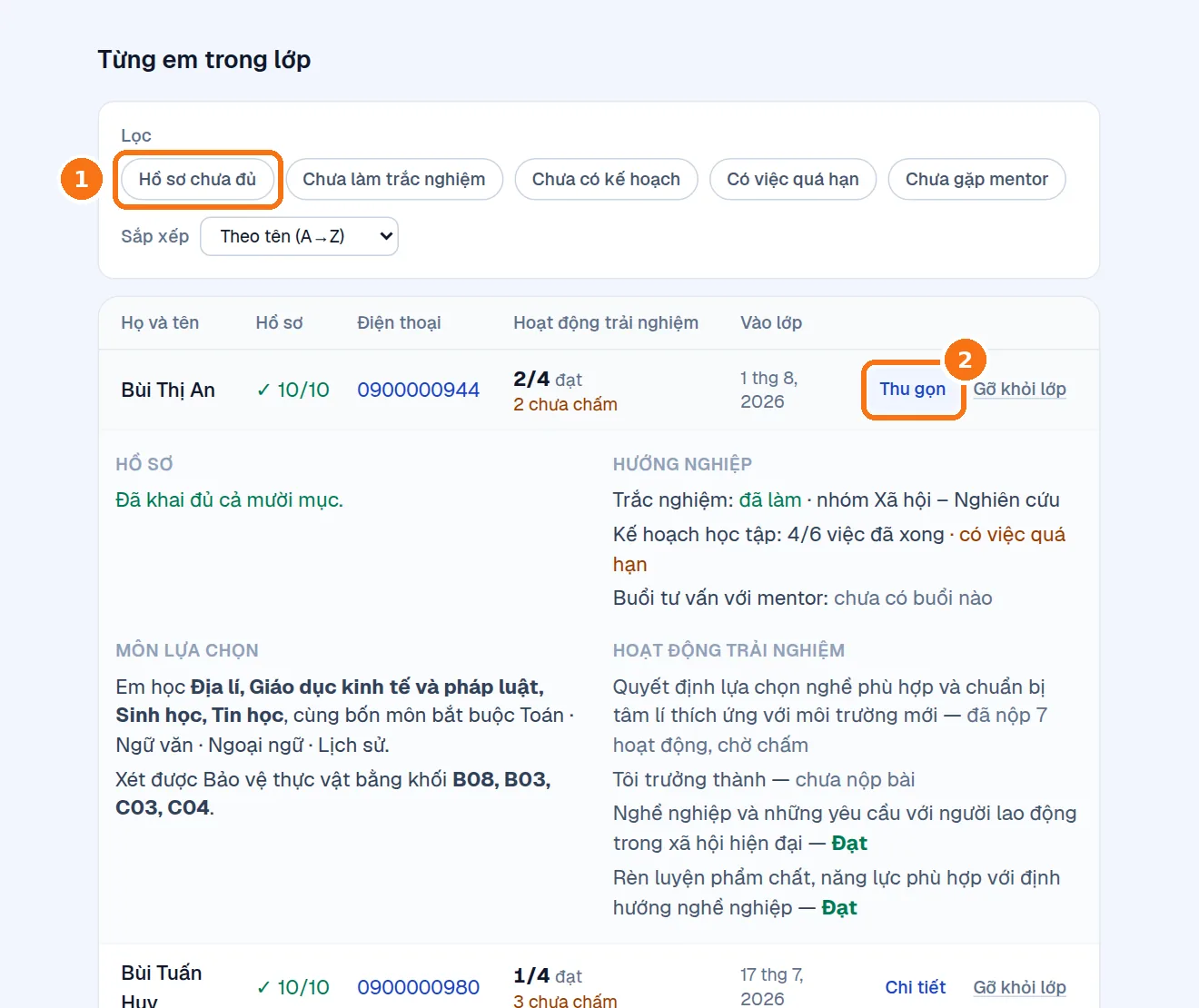
Task: Click the "Từng em trong lớp" heading
Action: (x=204, y=60)
